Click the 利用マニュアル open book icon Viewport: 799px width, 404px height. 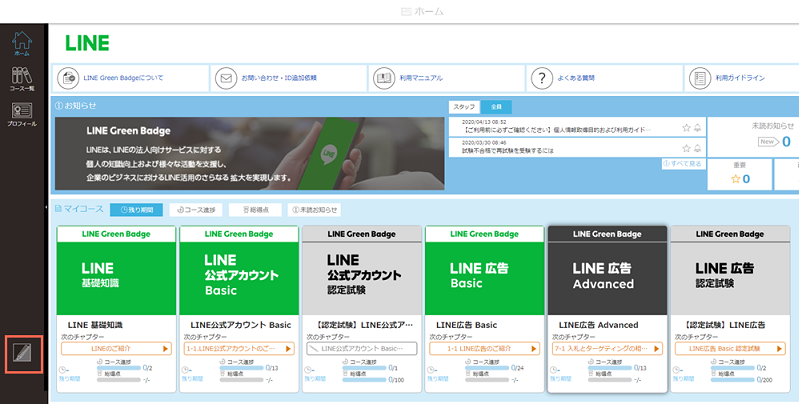[384, 78]
